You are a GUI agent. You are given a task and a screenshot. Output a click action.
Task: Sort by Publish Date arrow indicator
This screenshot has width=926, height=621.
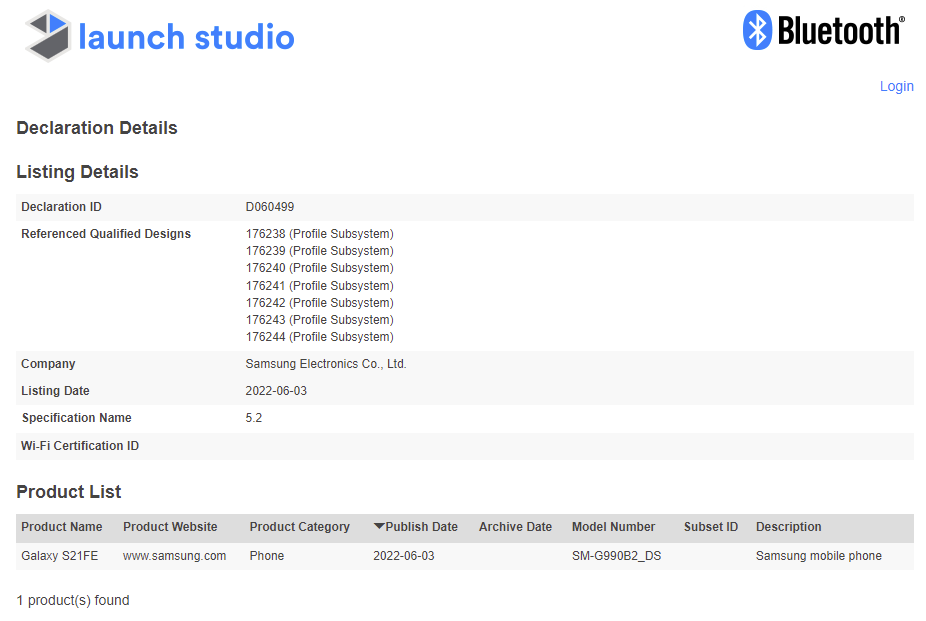click(379, 526)
